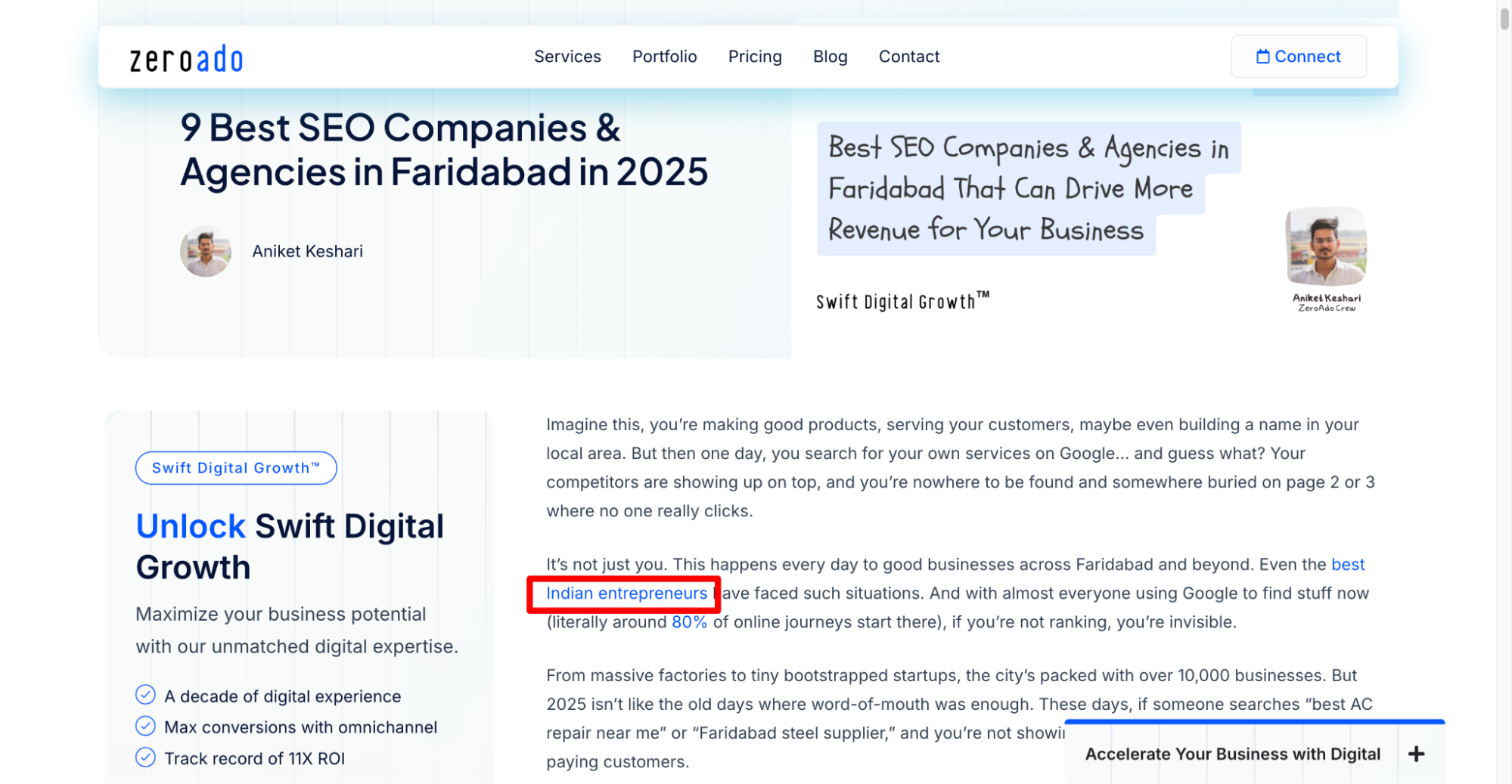This screenshot has height=784, width=1512.
Task: Click checkmark beside "Track record of 11X ROI"
Action: click(146, 757)
